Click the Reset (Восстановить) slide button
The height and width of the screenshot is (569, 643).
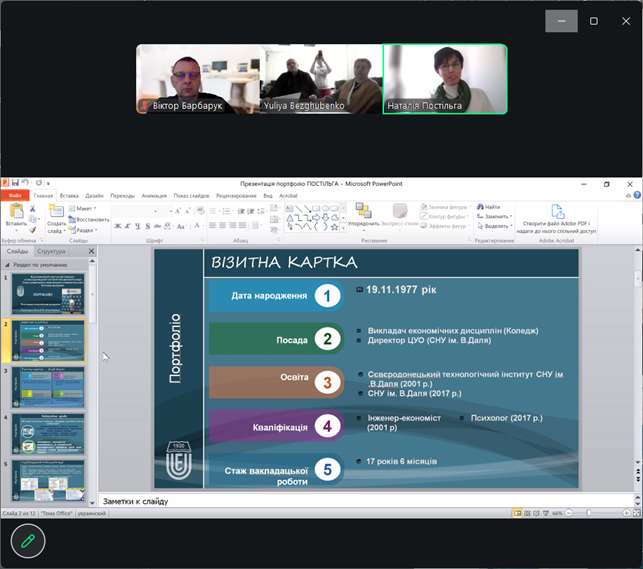89,220
